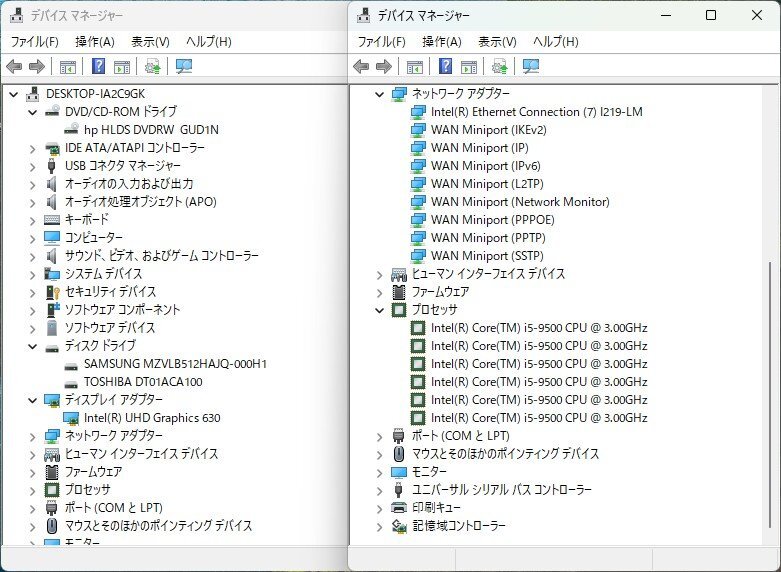Click the ファームウェア icon in right window
The image size is (781, 572).
click(399, 291)
